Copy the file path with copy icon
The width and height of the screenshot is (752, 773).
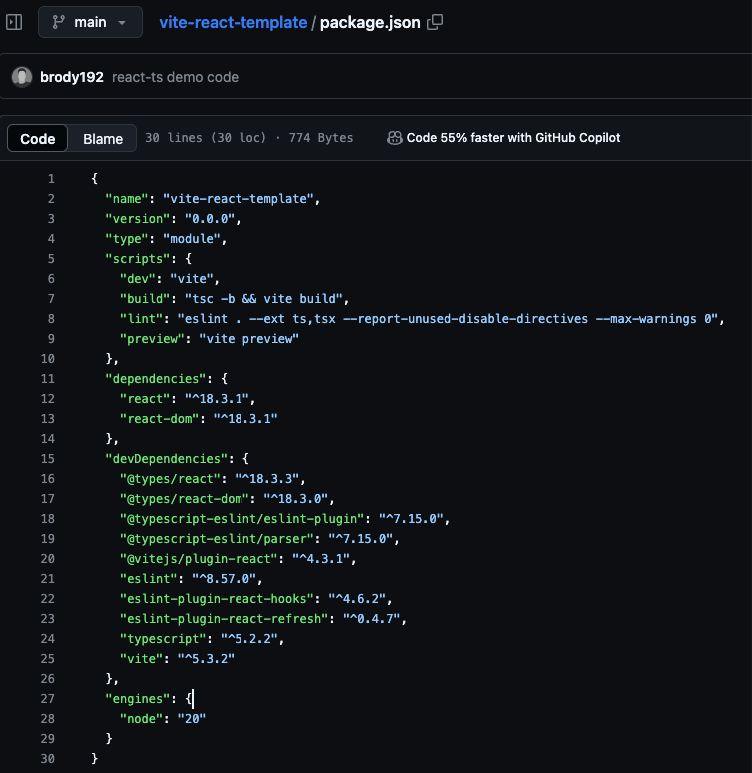(435, 22)
